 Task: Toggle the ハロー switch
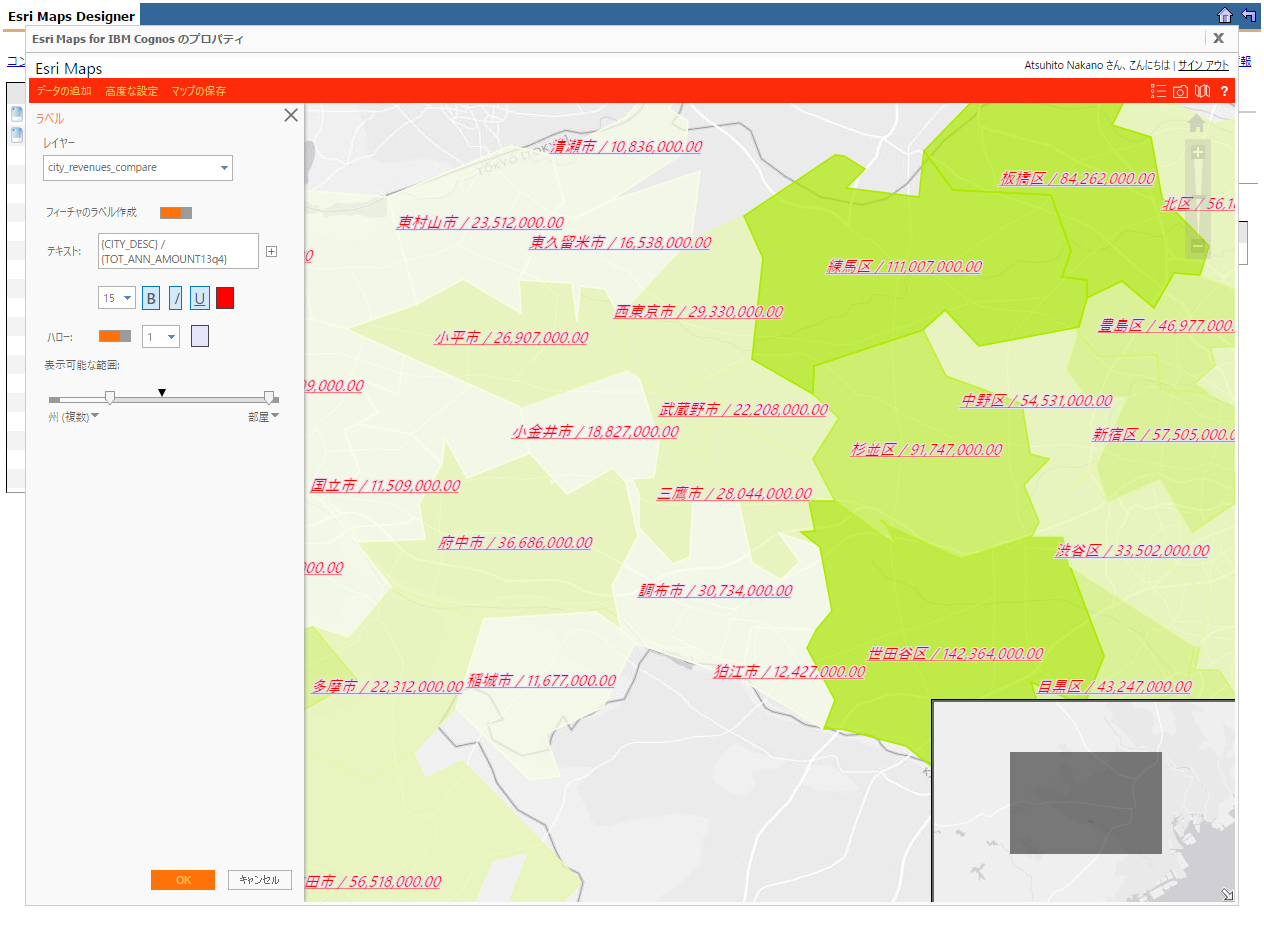pyautogui.click(x=115, y=336)
